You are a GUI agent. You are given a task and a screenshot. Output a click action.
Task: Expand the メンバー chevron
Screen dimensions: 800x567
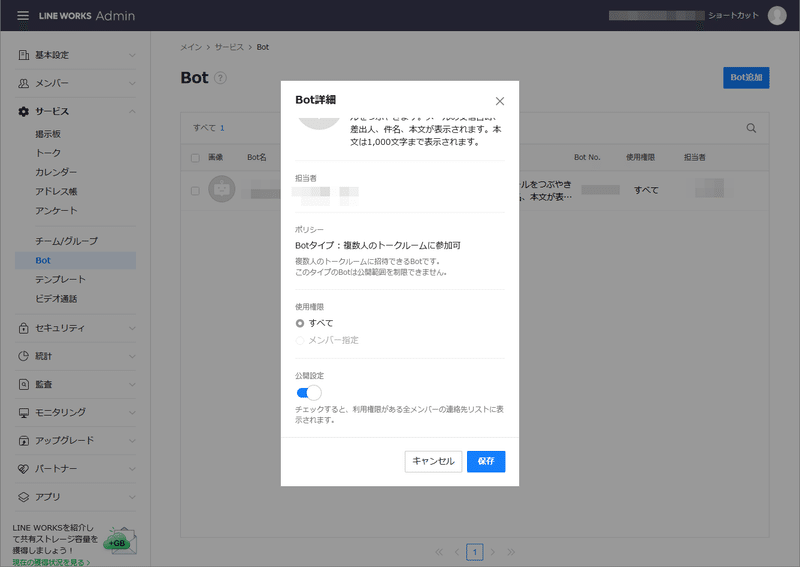tap(132, 83)
